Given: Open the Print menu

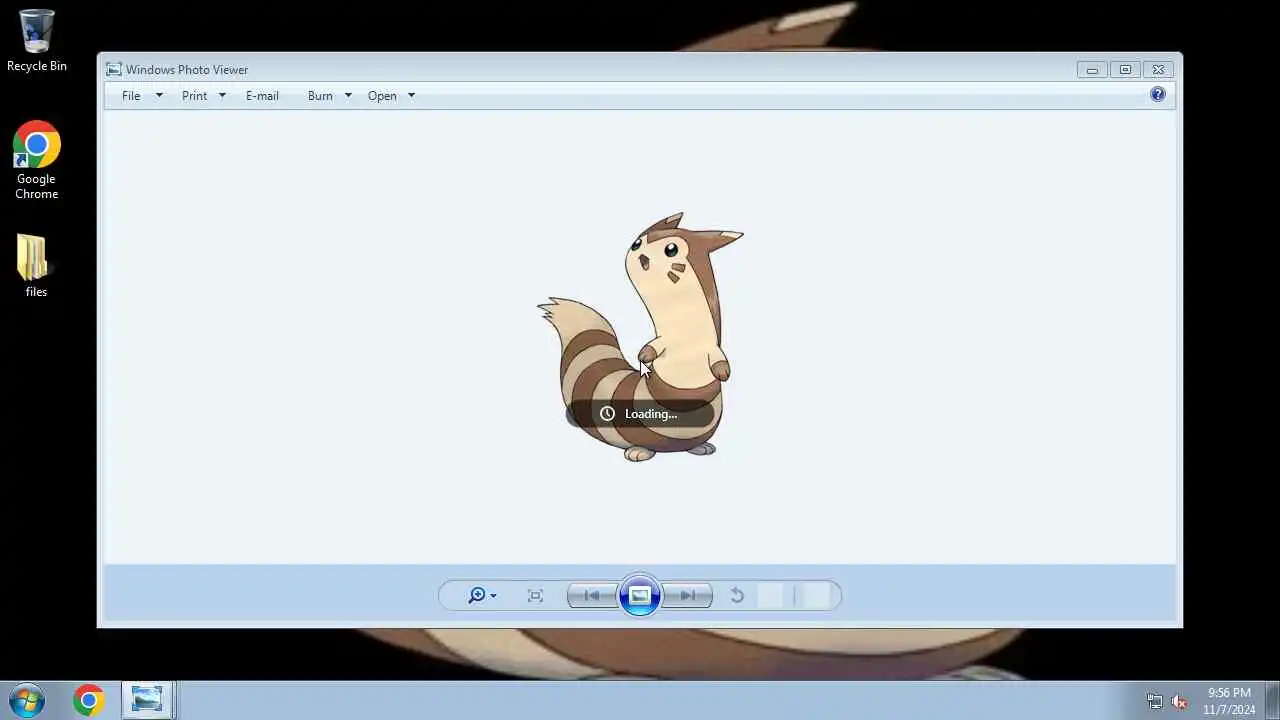Looking at the screenshot, I should (194, 96).
